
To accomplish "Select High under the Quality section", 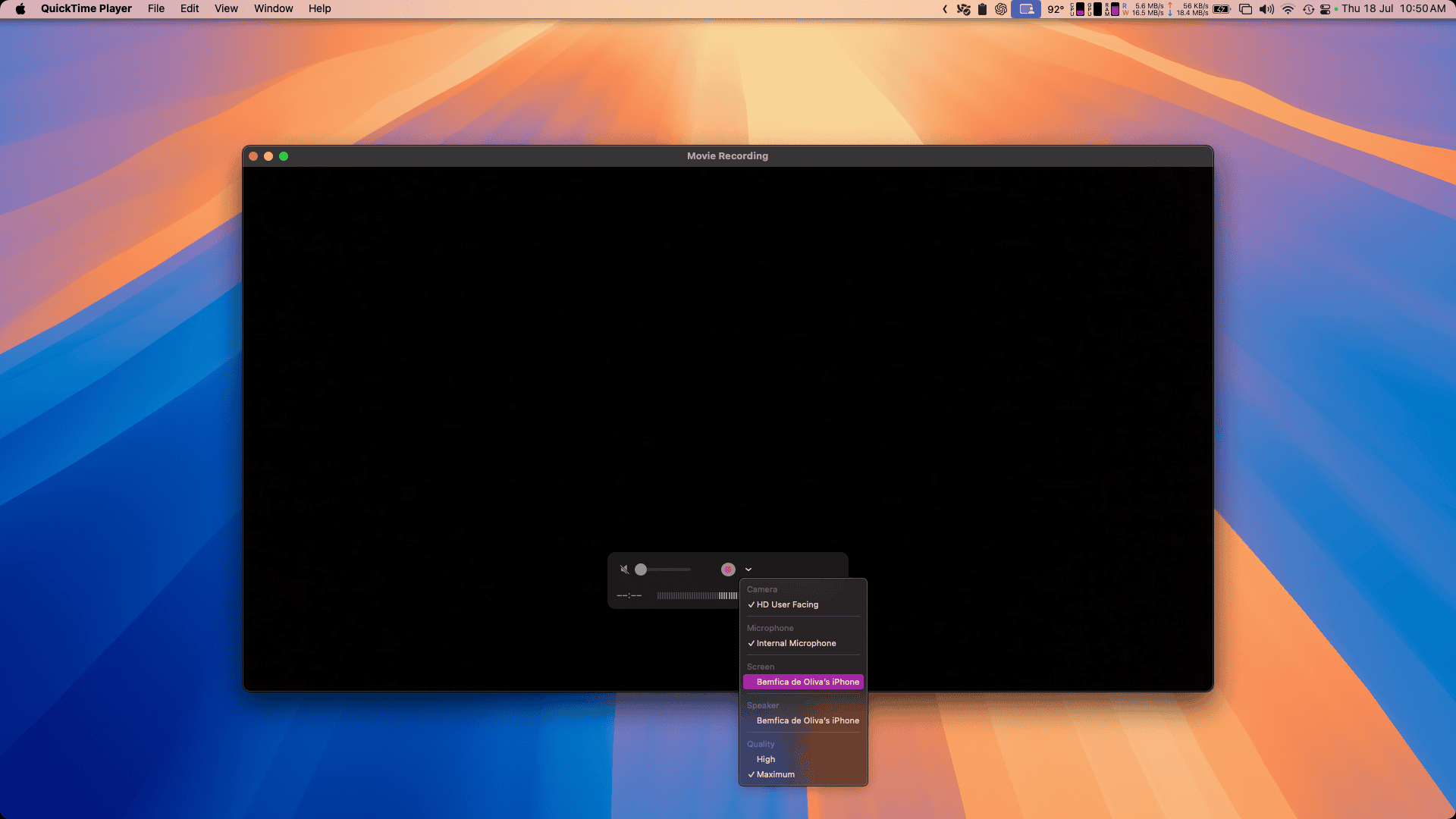I will (x=766, y=759).
